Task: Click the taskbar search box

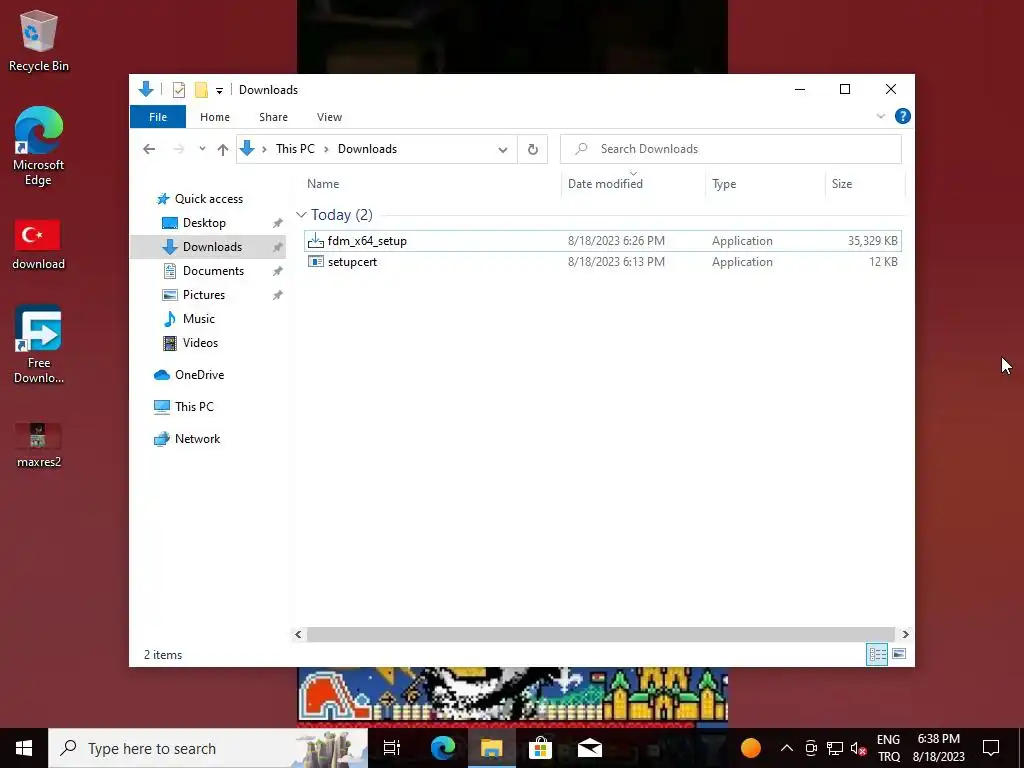Action: [208, 748]
